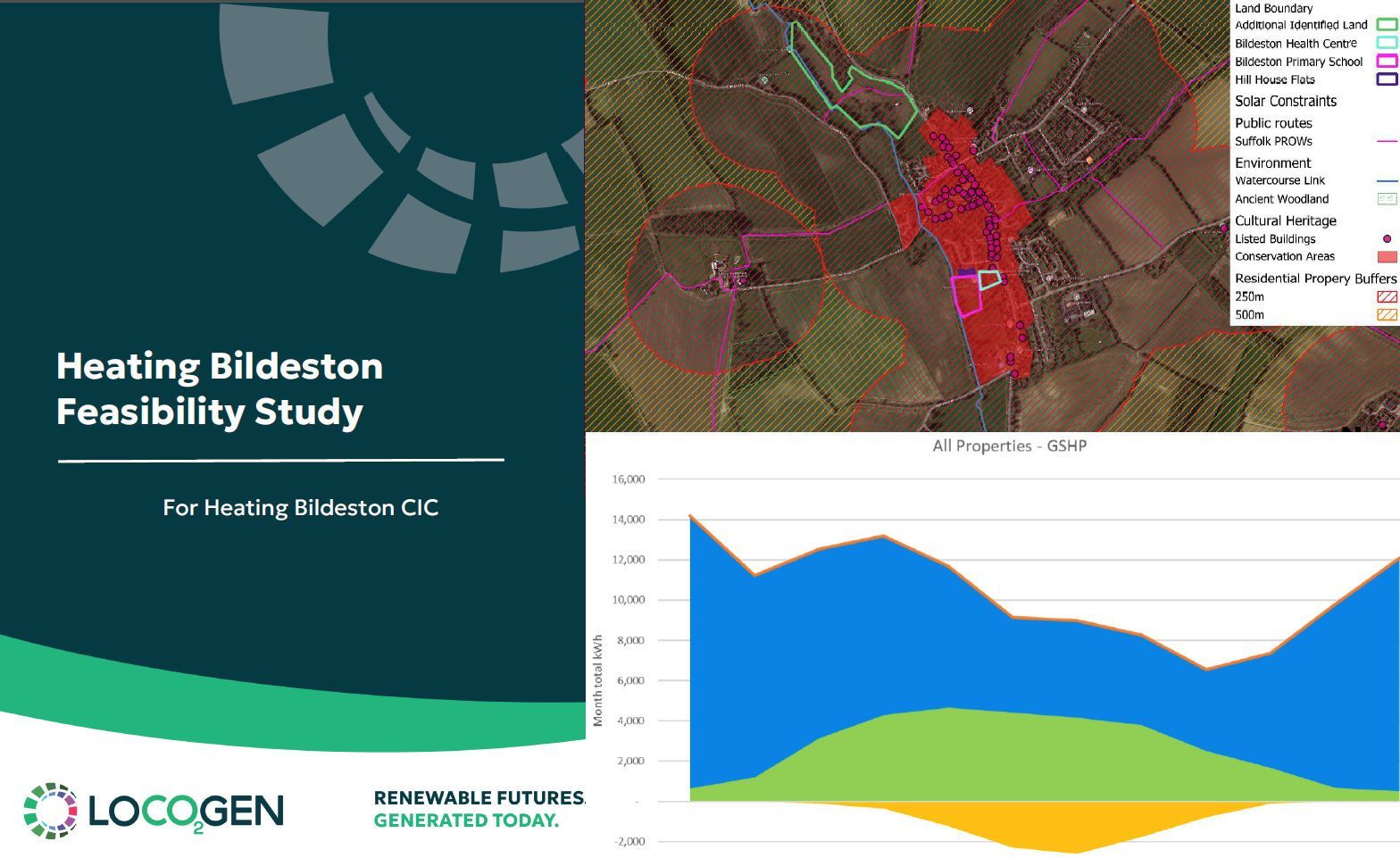Click the 8,000 y-axis value

pyautogui.click(x=631, y=640)
